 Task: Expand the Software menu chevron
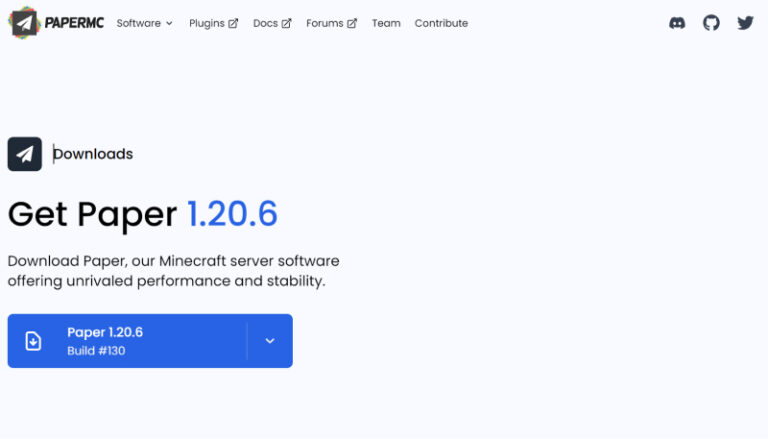click(169, 24)
